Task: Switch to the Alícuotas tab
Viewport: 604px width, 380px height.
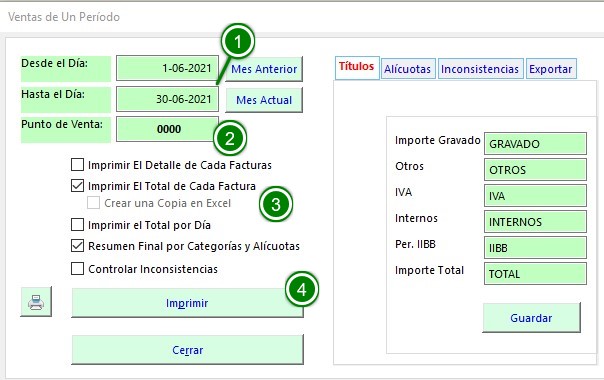Action: pyautogui.click(x=408, y=69)
